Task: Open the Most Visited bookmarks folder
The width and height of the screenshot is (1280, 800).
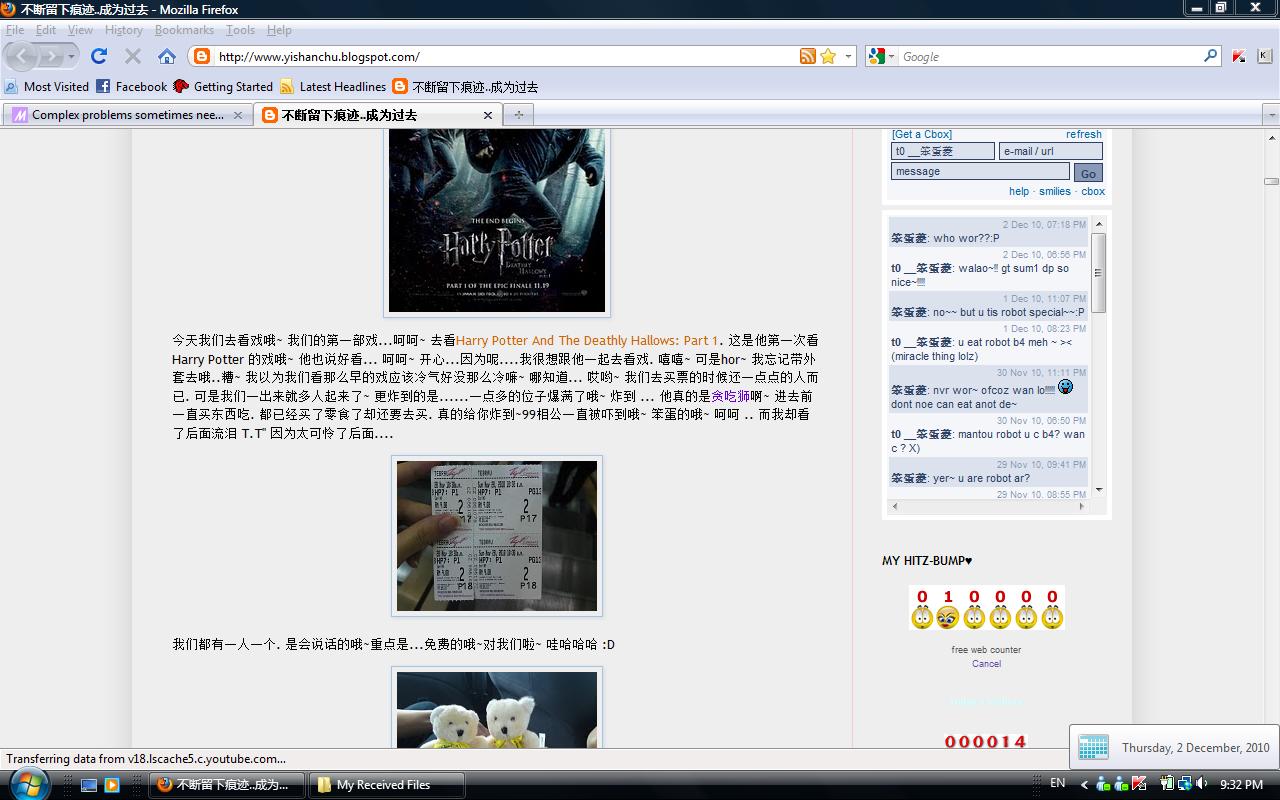Action: [x=47, y=87]
